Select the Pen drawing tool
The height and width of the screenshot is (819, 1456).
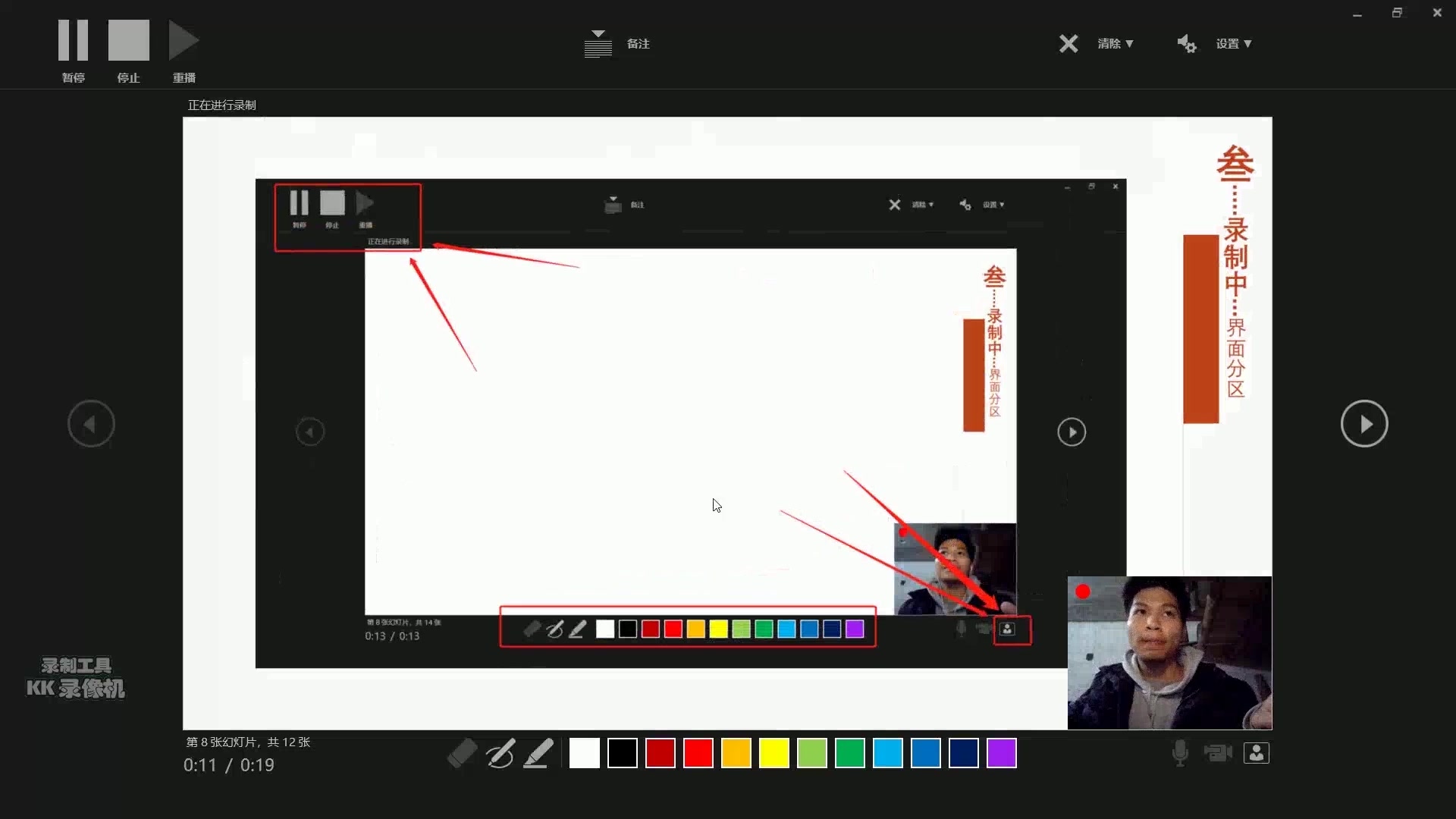coord(500,753)
